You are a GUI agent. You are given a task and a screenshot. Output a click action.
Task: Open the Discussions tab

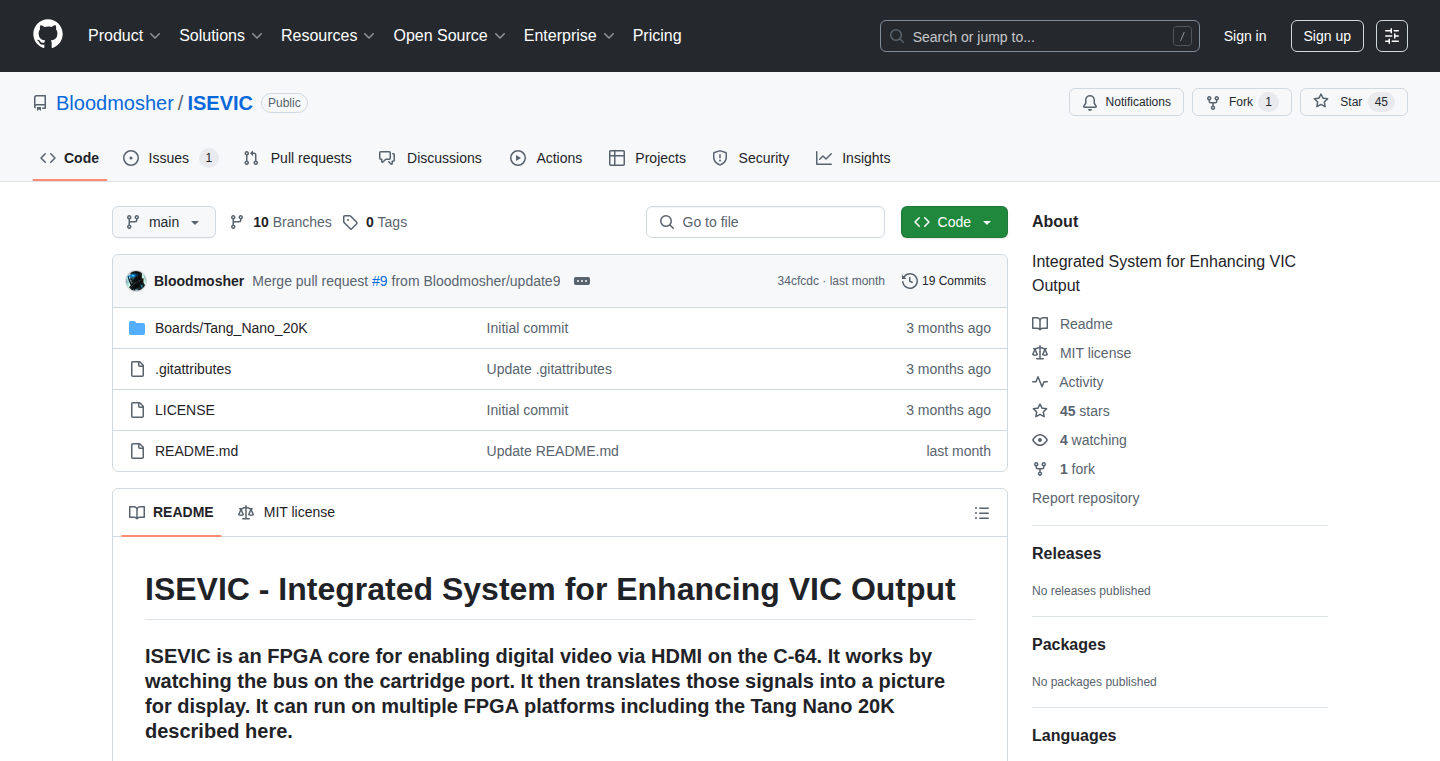pyautogui.click(x=430, y=158)
